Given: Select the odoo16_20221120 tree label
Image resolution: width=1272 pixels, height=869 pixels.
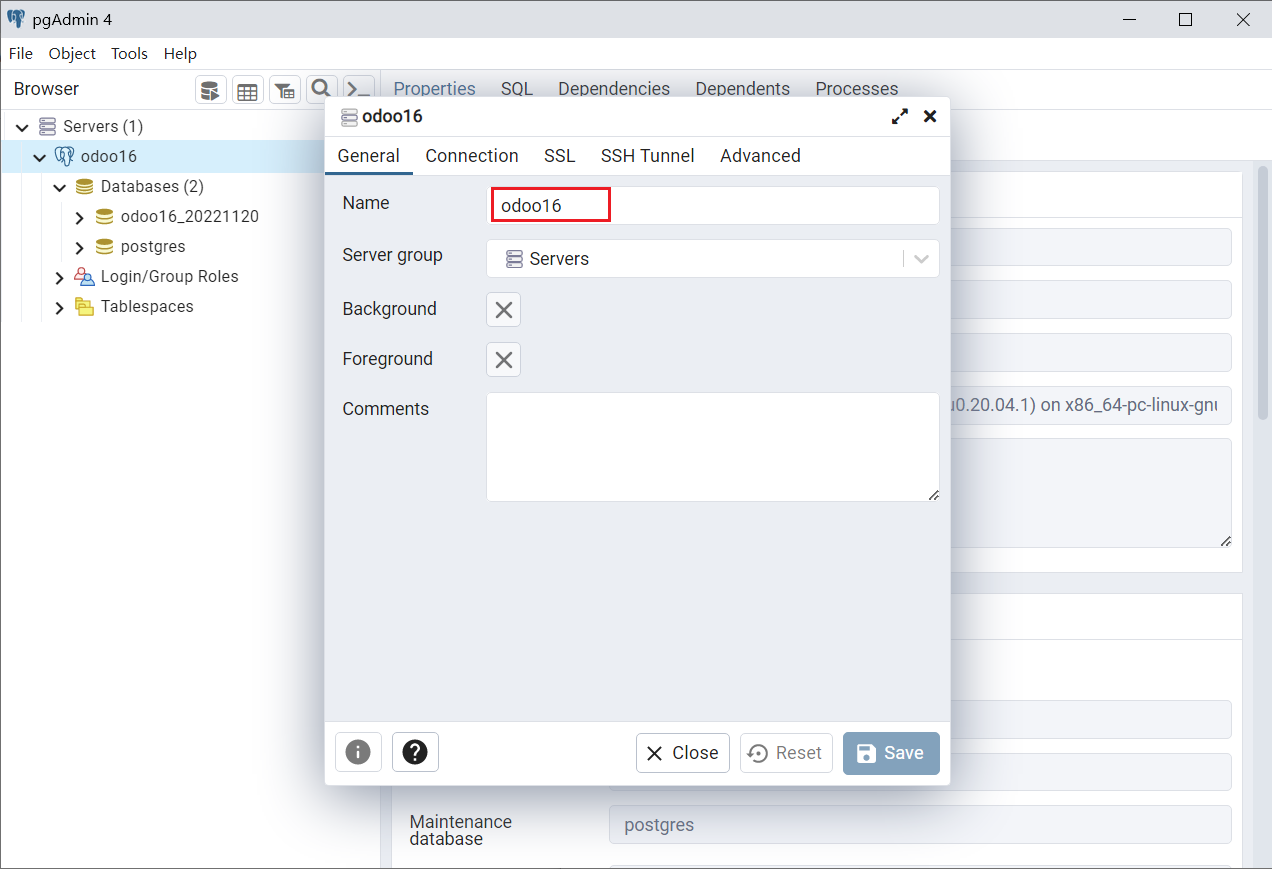Looking at the screenshot, I should pyautogui.click(x=190, y=217).
